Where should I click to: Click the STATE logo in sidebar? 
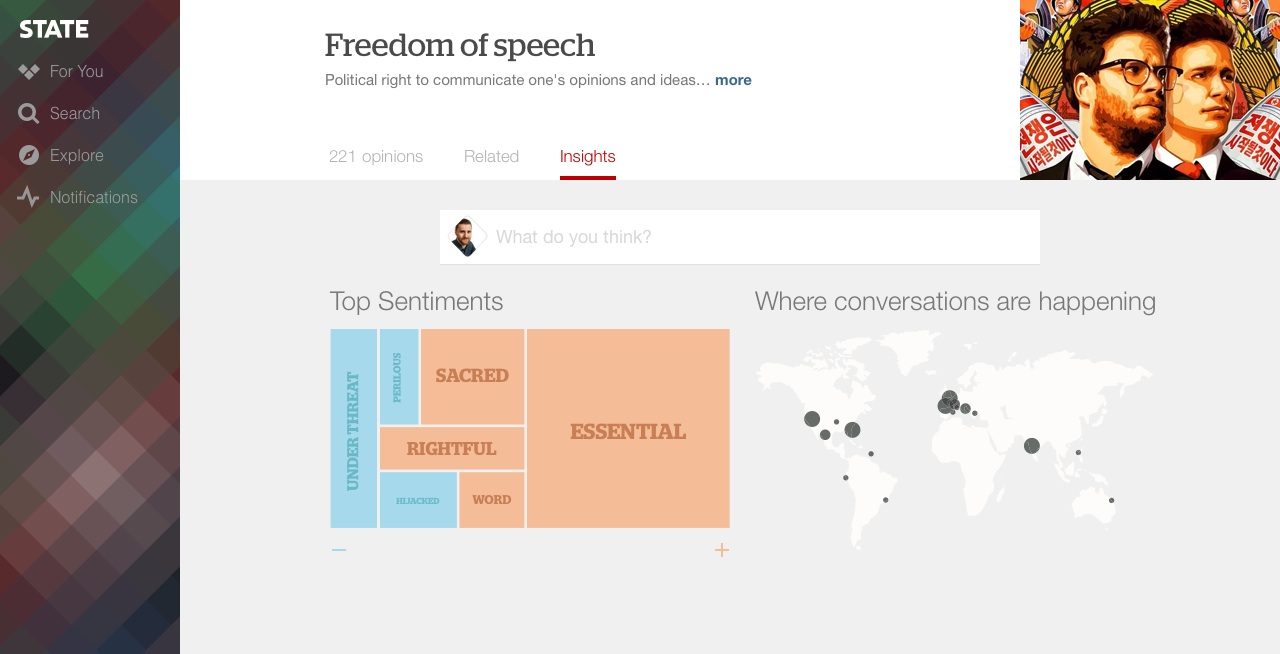pyautogui.click(x=54, y=29)
